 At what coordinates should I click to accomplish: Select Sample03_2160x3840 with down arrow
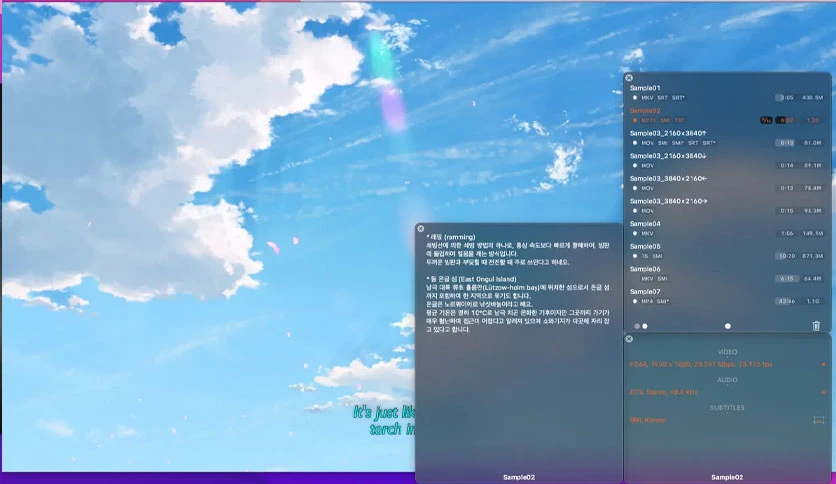(x=668, y=156)
